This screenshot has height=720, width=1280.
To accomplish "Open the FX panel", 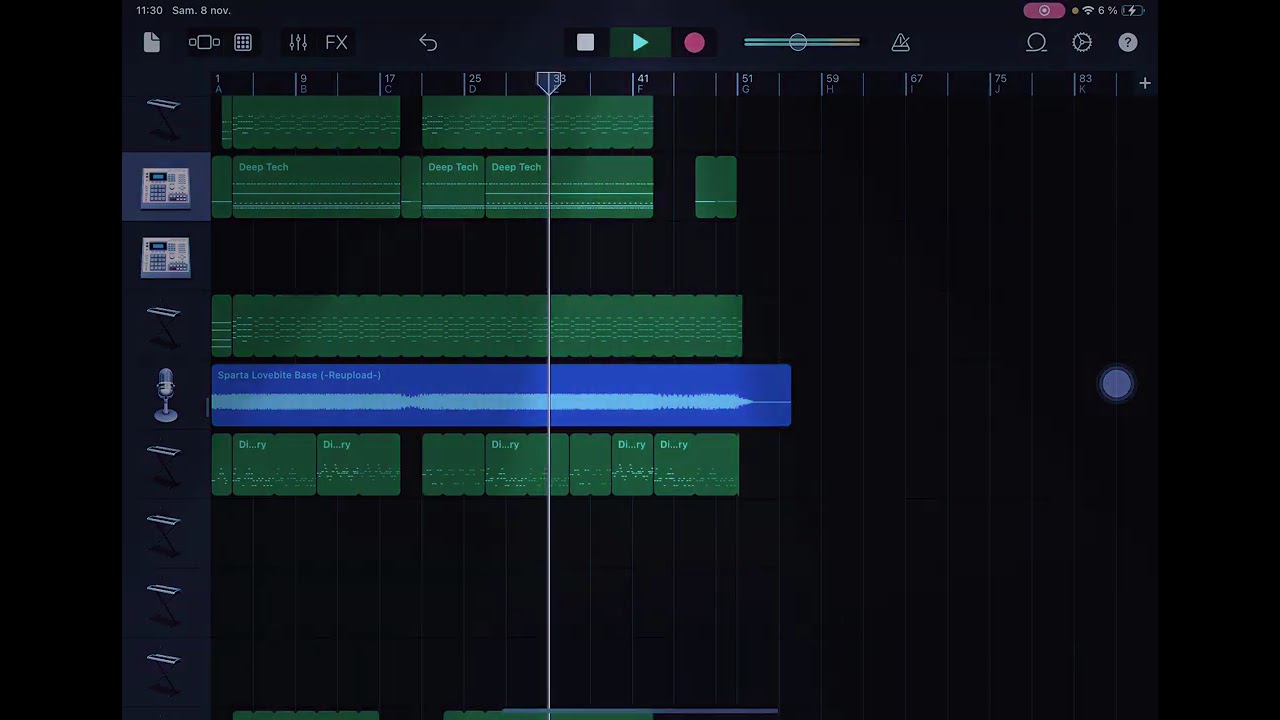I will pos(336,42).
